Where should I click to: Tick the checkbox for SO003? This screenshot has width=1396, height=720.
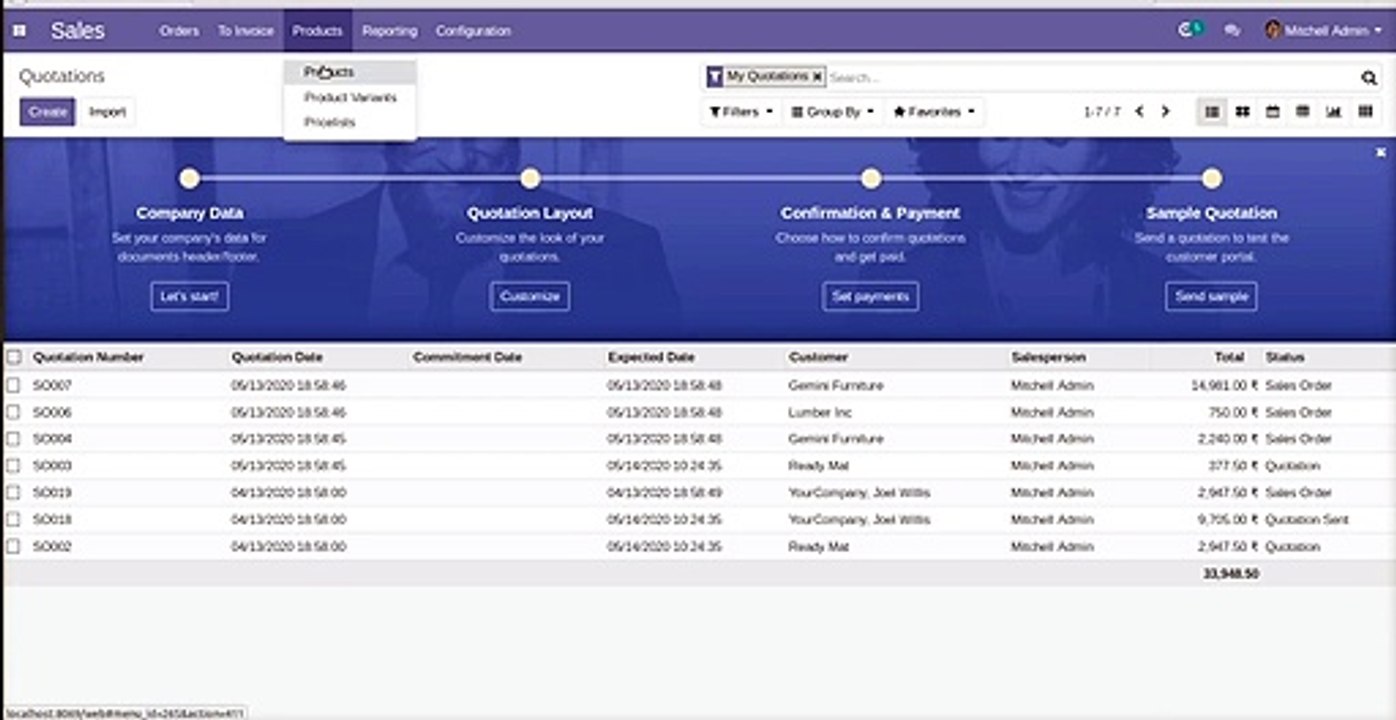[x=14, y=466]
